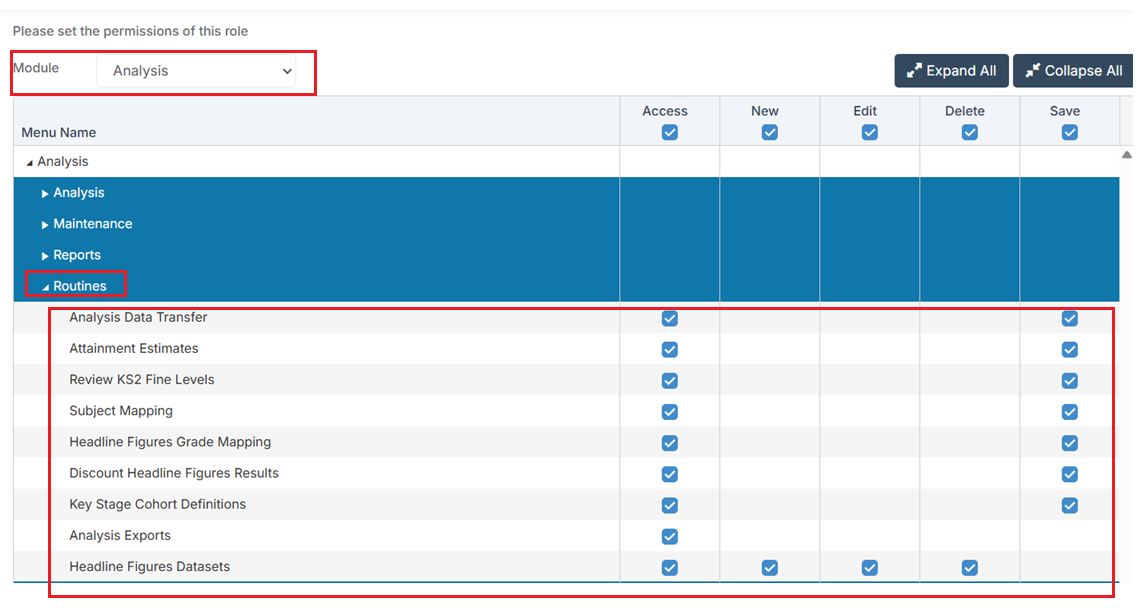
Task: Expand the Analysis child node arrow
Action: 45,194
